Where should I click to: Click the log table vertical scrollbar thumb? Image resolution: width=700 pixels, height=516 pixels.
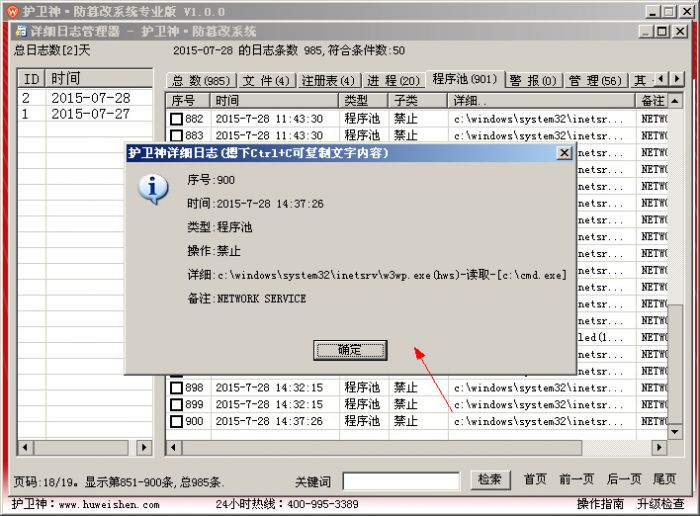click(675, 364)
